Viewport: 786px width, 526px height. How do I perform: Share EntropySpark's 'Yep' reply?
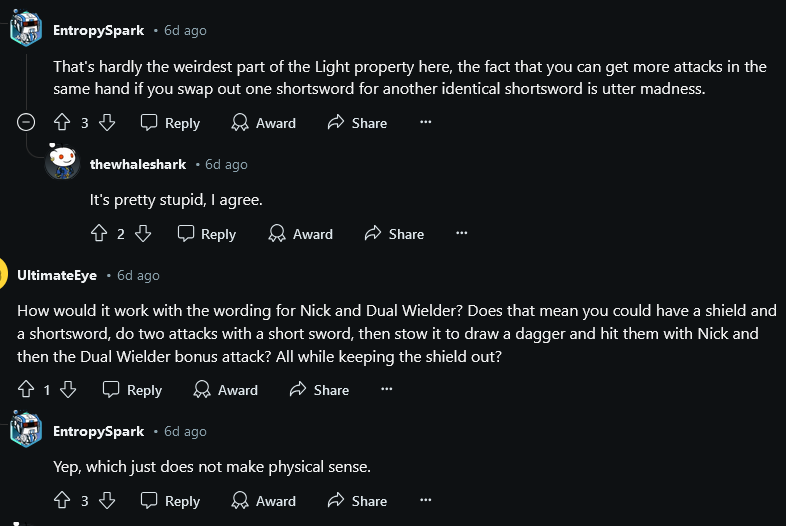(357, 501)
